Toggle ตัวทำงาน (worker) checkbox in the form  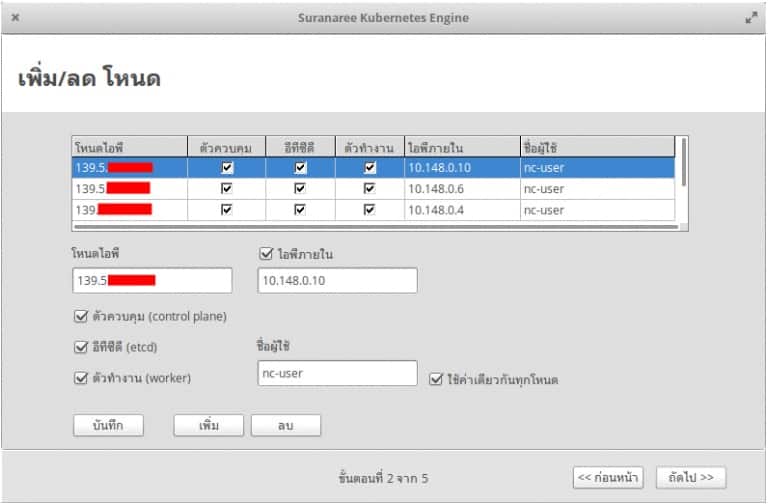pyautogui.click(x=81, y=378)
